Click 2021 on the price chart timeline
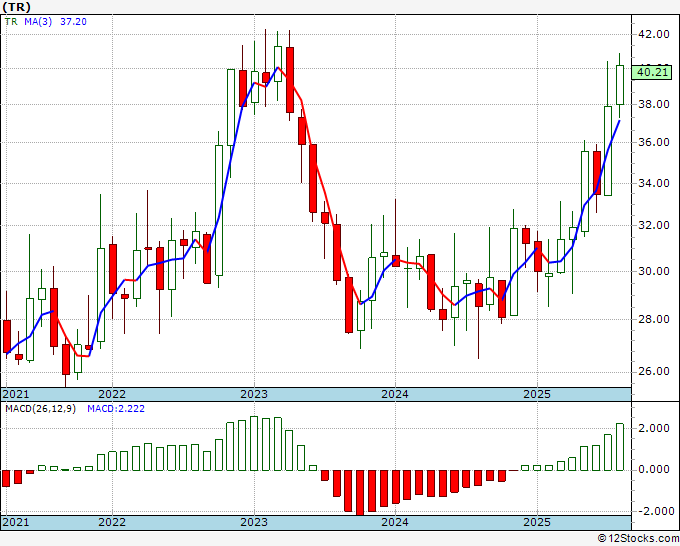Viewport: 680px width, 546px height. (16, 394)
